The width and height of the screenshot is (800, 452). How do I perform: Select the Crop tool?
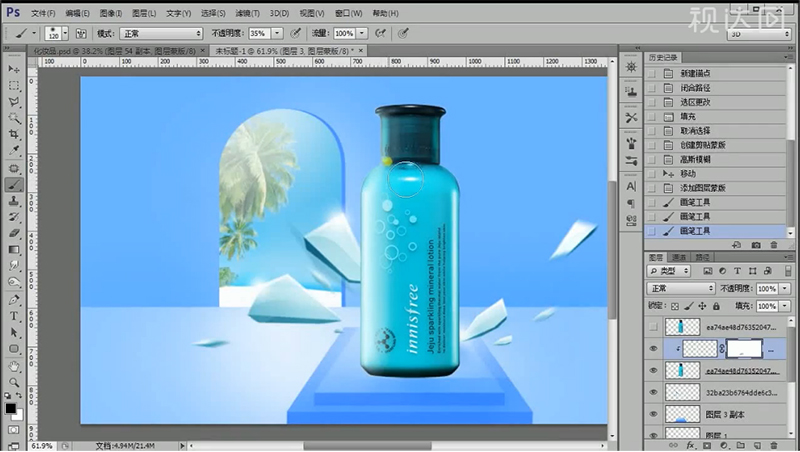point(14,134)
